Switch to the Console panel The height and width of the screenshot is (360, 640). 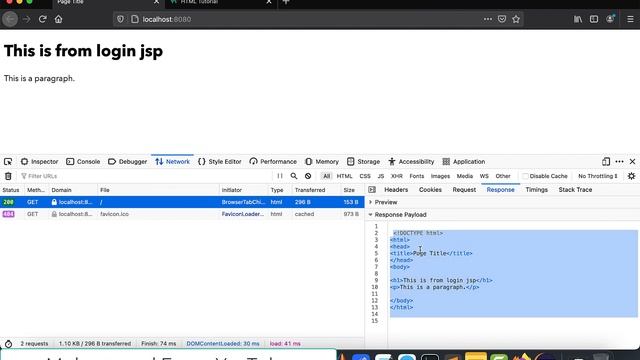pyautogui.click(x=83, y=162)
